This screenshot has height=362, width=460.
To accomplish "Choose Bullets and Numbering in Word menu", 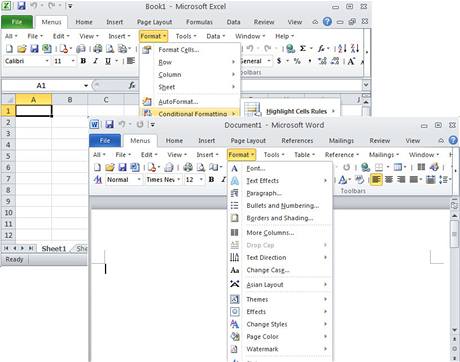I will pos(279,206).
